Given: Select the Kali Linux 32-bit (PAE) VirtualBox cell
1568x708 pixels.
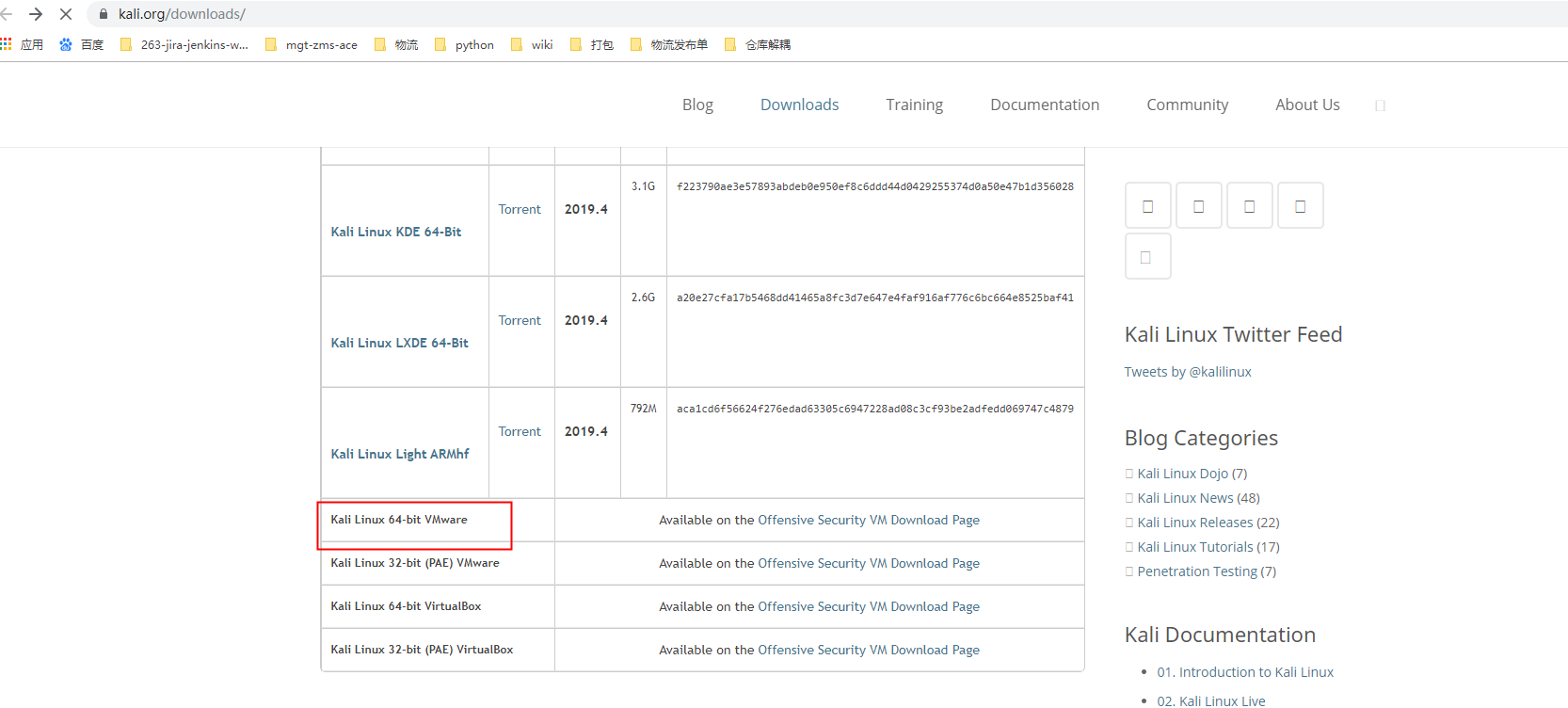Looking at the screenshot, I should 438,650.
